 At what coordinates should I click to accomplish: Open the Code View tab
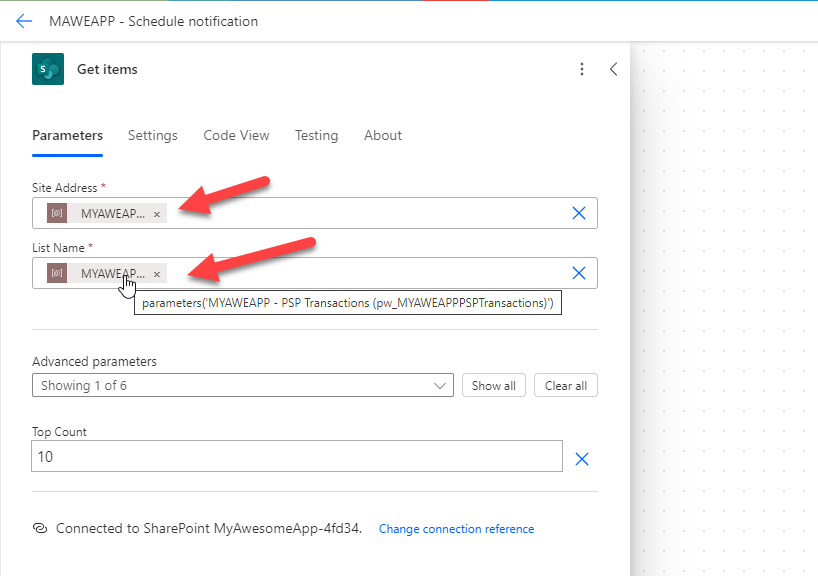click(x=236, y=136)
